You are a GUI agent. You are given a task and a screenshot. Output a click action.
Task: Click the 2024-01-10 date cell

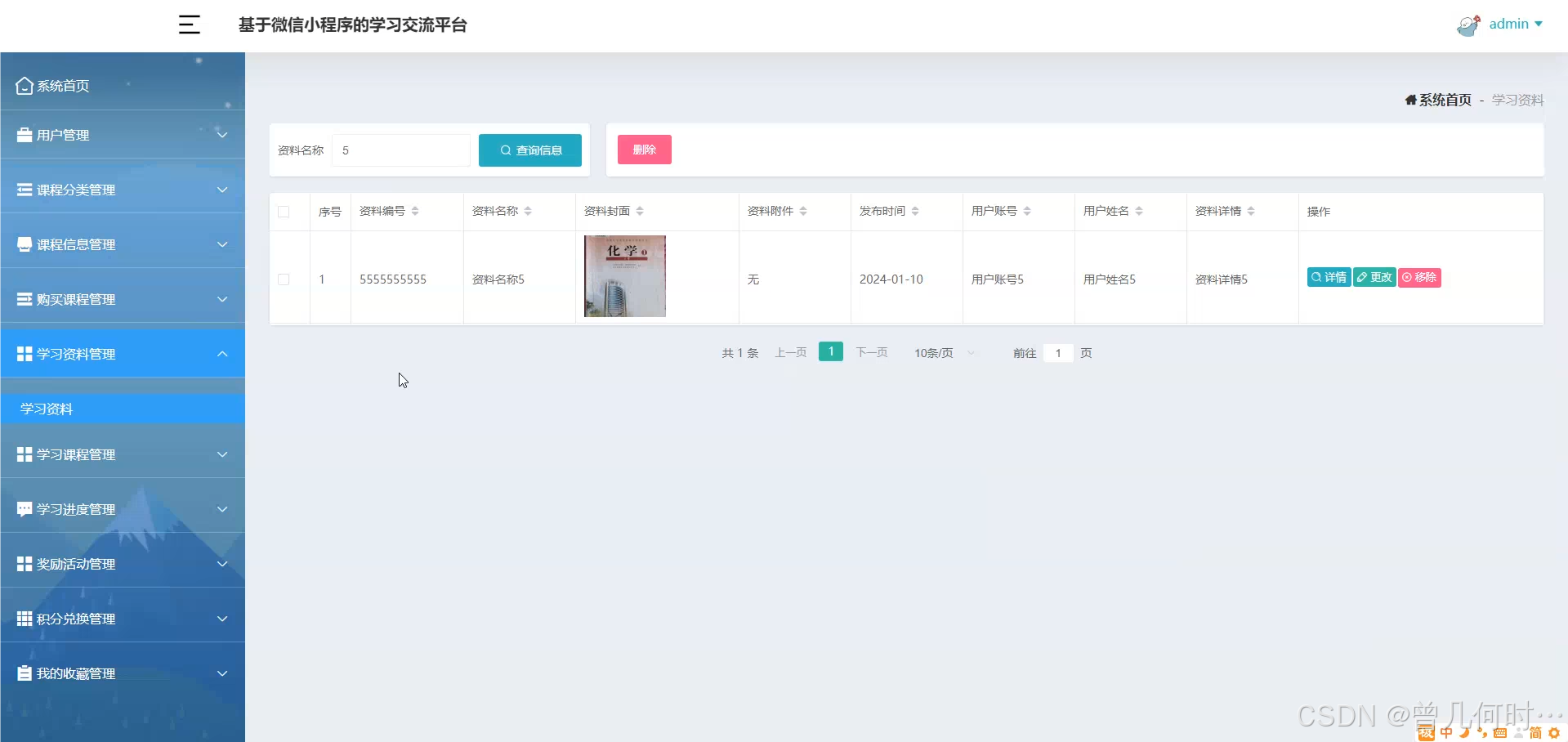pos(891,279)
